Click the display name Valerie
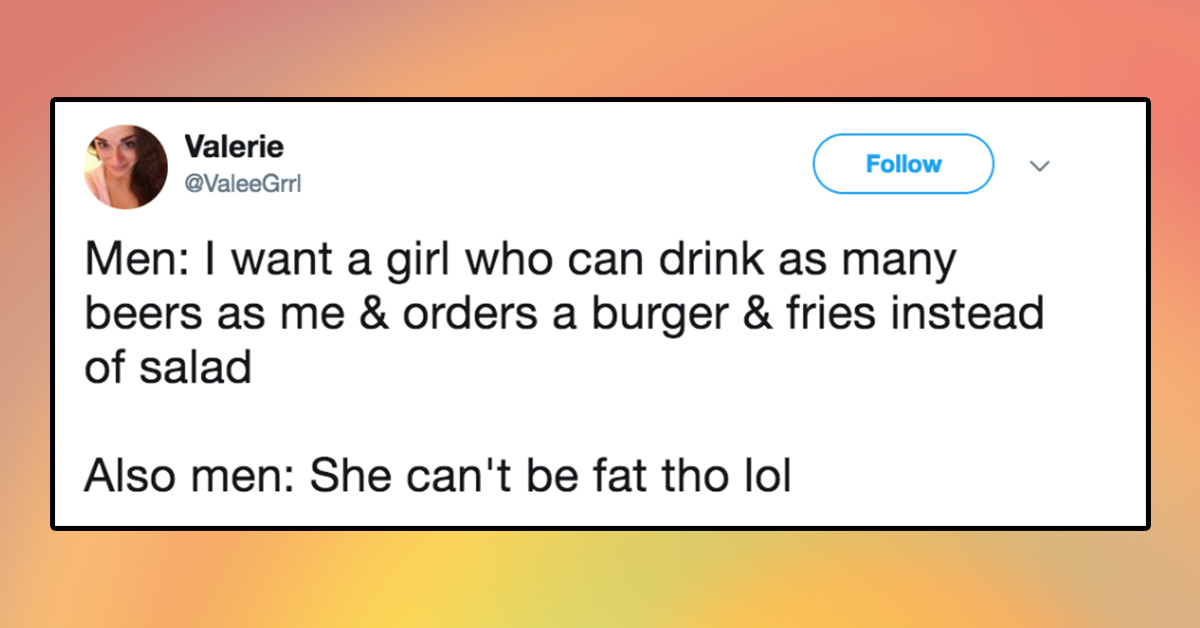Image resolution: width=1200 pixels, height=628 pixels. [x=235, y=147]
